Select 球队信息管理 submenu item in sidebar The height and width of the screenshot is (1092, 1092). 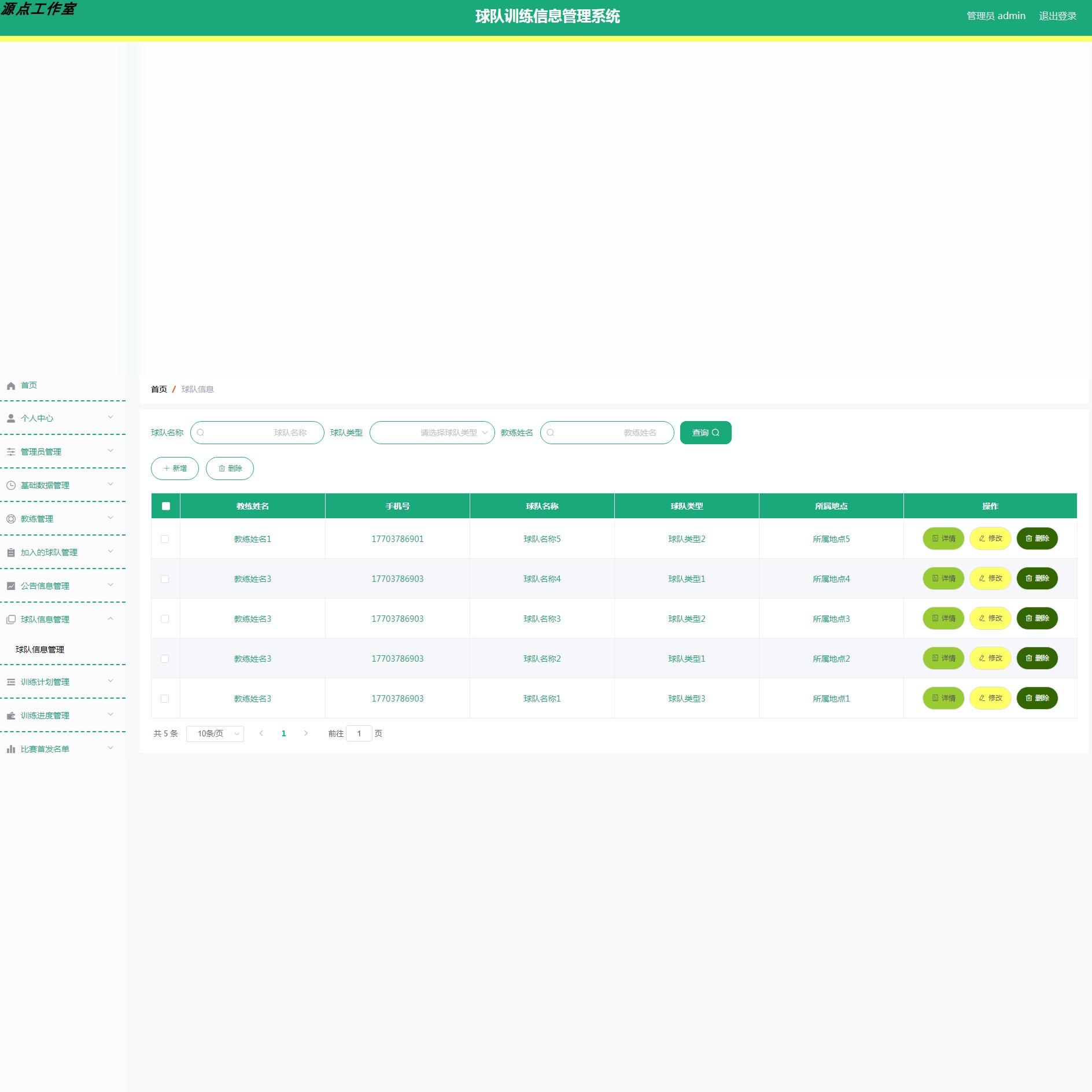tap(40, 650)
